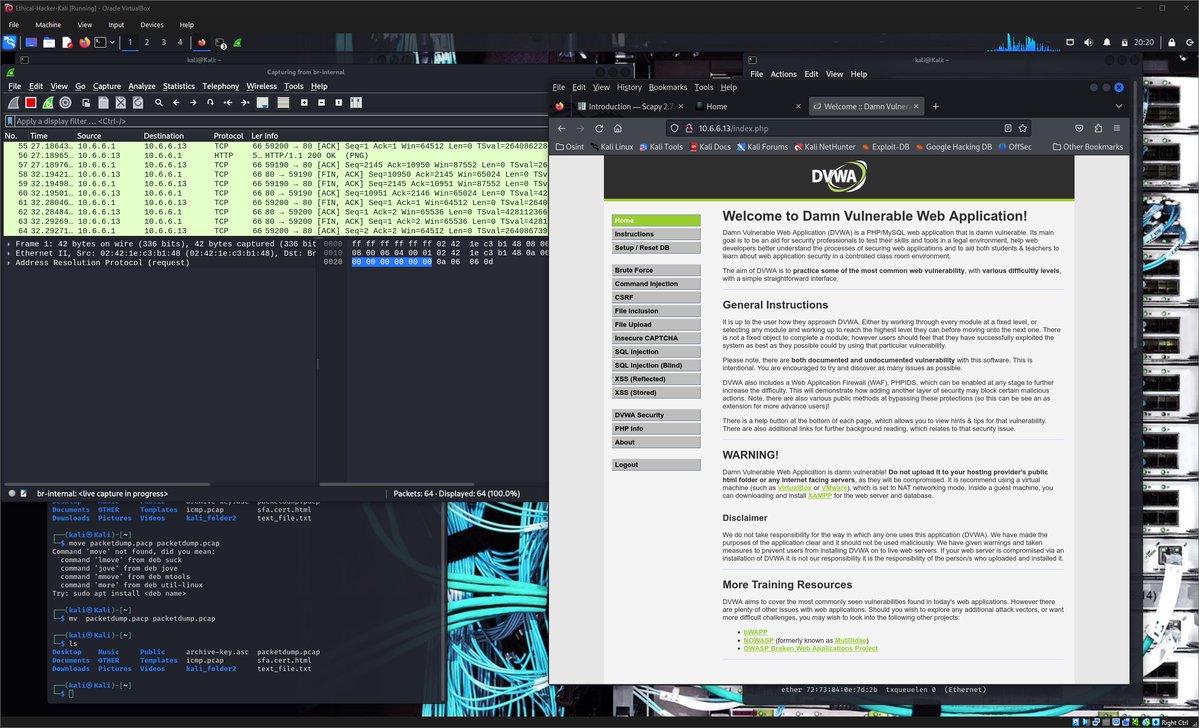The height and width of the screenshot is (728, 1199).
Task: Click the Firefox address bar URL
Action: pos(733,128)
